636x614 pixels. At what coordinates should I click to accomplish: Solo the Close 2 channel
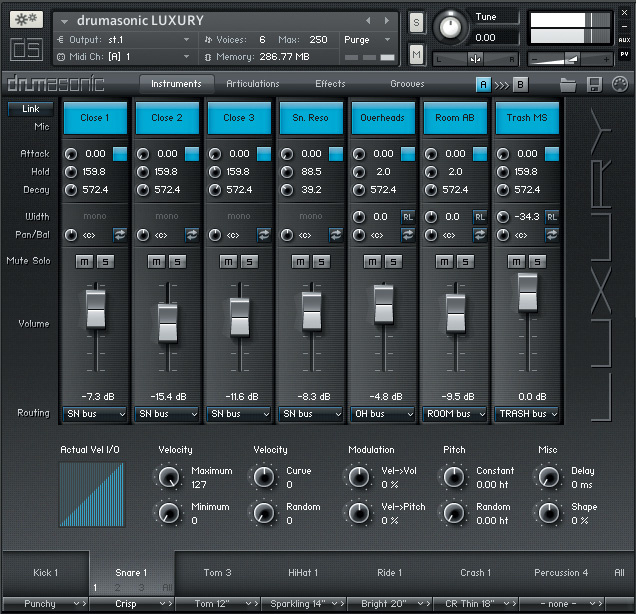(177, 262)
